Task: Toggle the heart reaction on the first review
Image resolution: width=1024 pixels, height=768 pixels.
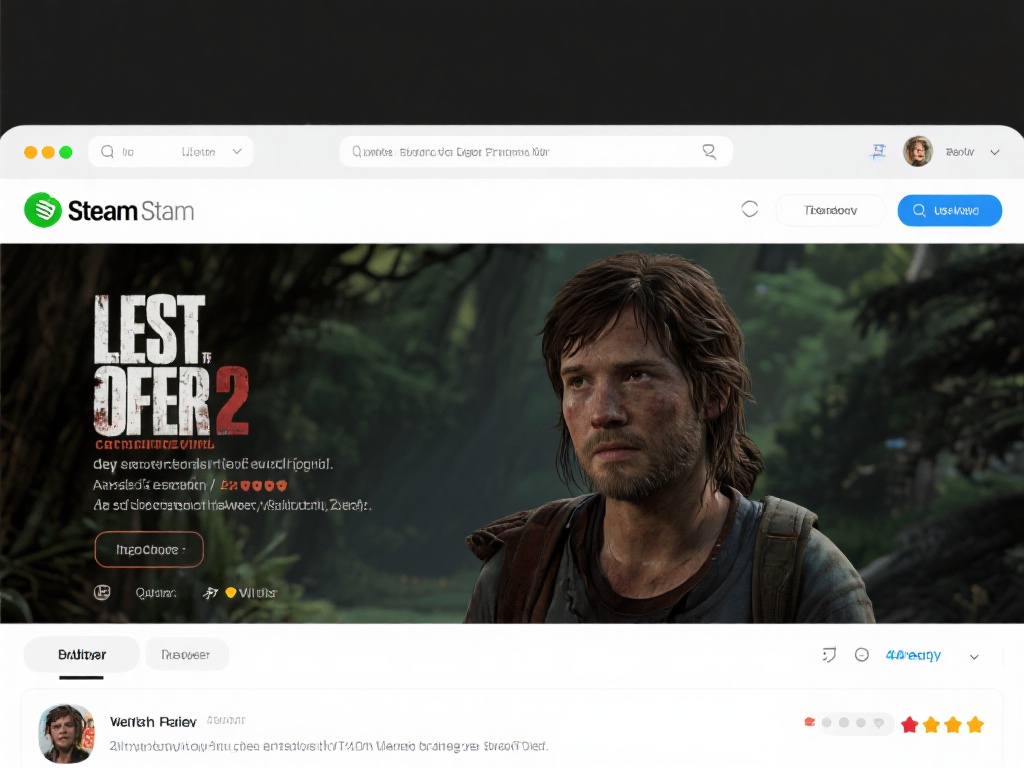Action: (x=810, y=720)
